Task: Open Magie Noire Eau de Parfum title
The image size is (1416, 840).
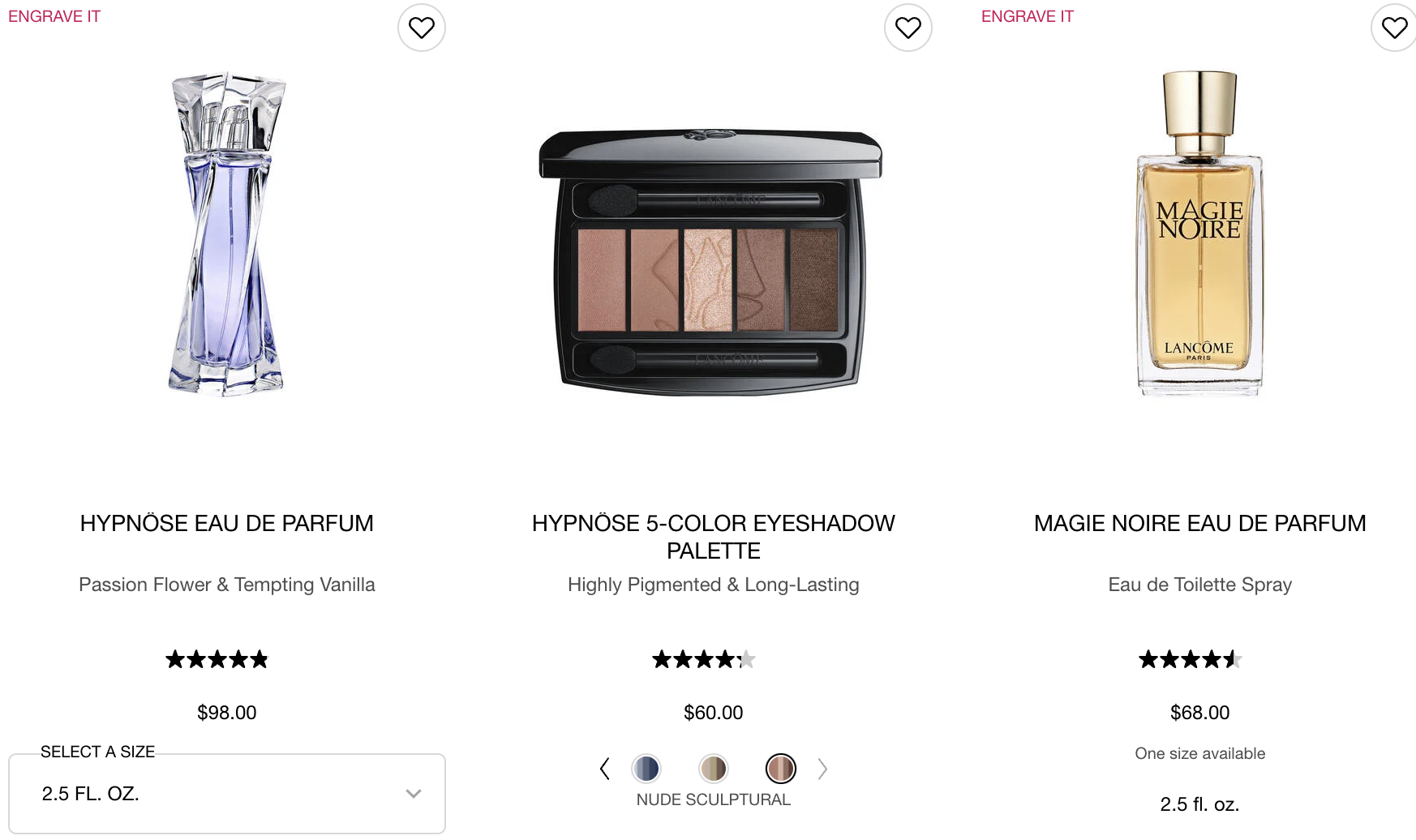Action: (1200, 524)
